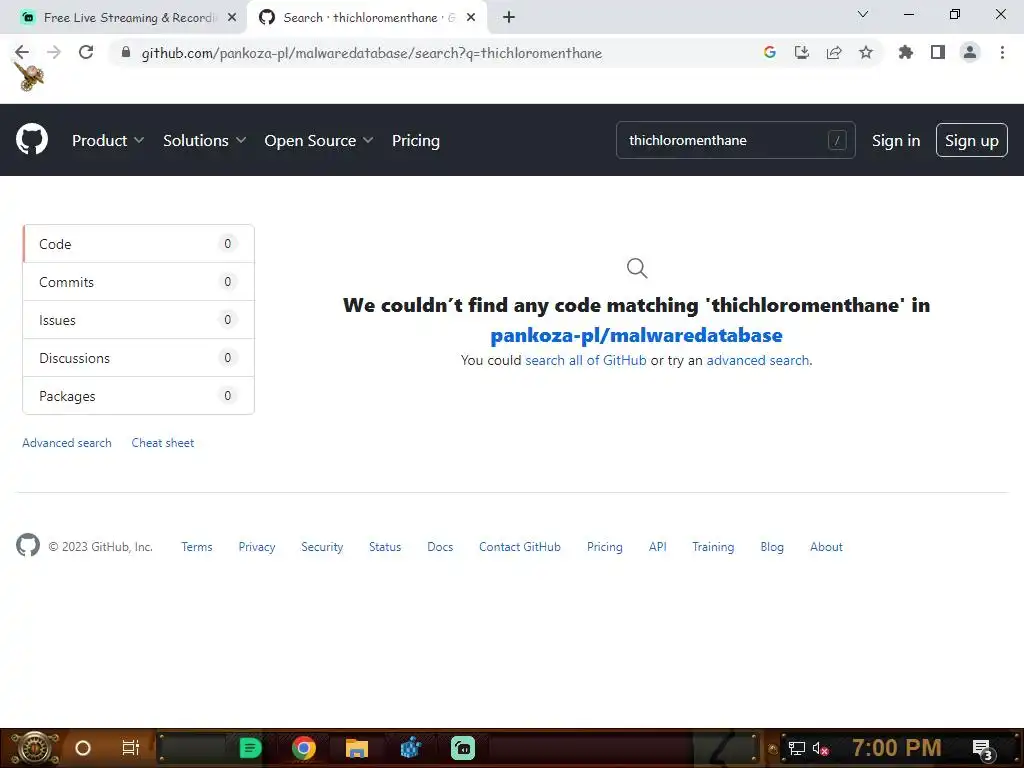Image resolution: width=1024 pixels, height=768 pixels.
Task: Select the Discussions results filter
Action: coord(138,357)
